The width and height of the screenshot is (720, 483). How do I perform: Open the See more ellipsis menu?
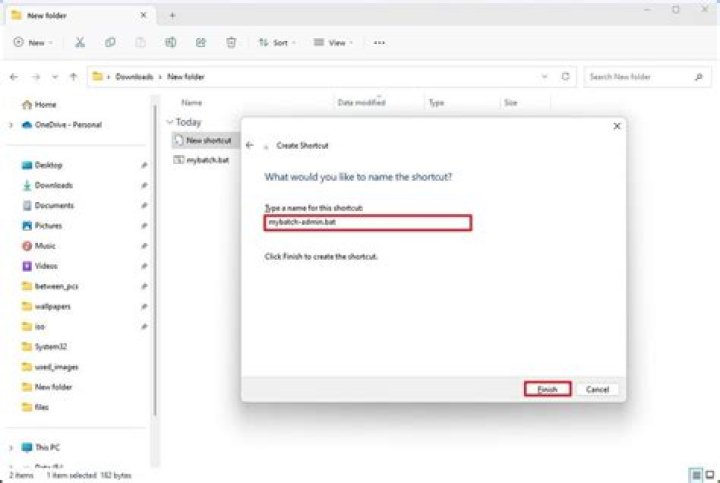click(379, 43)
